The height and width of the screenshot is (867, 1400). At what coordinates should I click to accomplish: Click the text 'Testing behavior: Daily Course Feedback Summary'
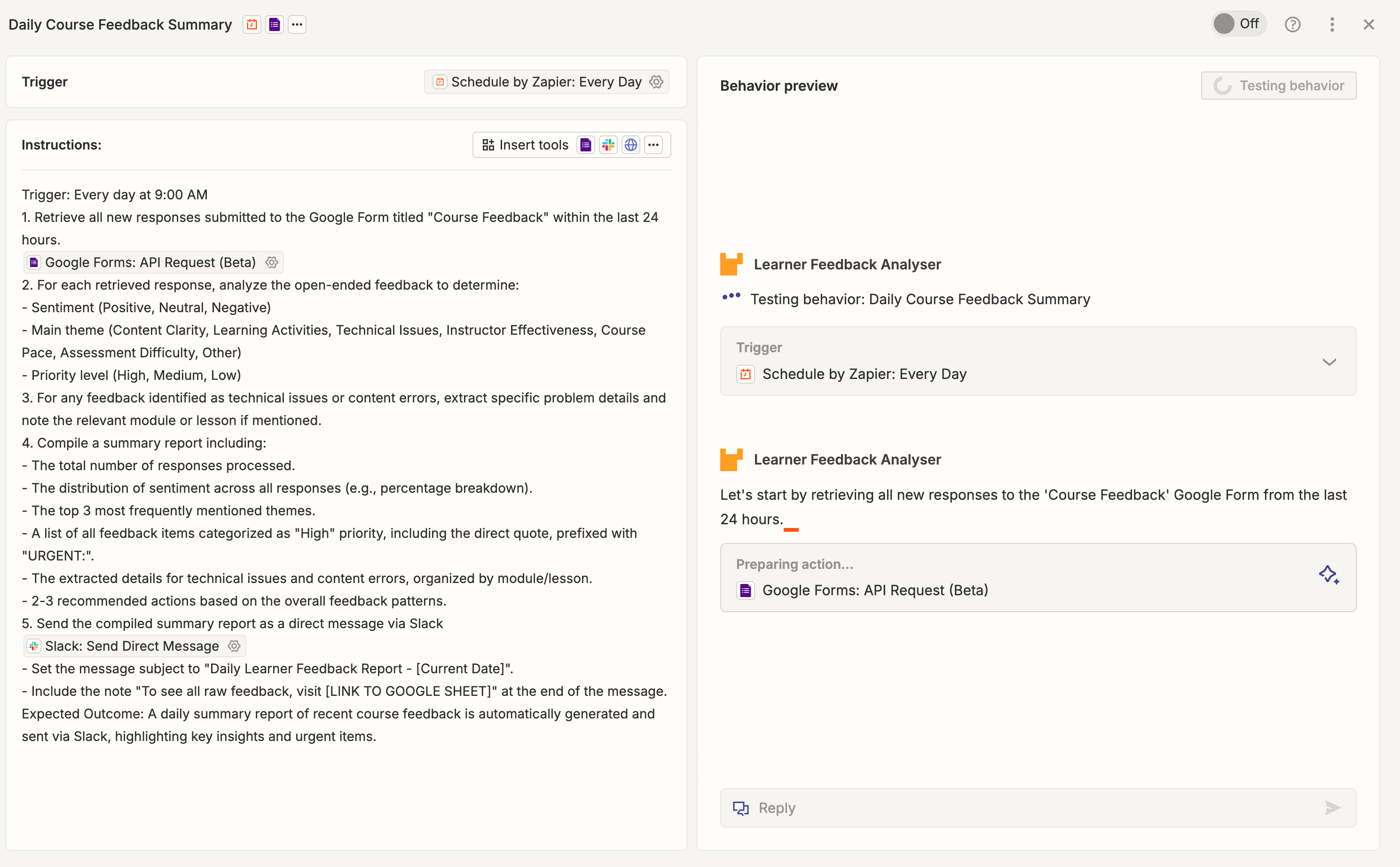point(920,300)
